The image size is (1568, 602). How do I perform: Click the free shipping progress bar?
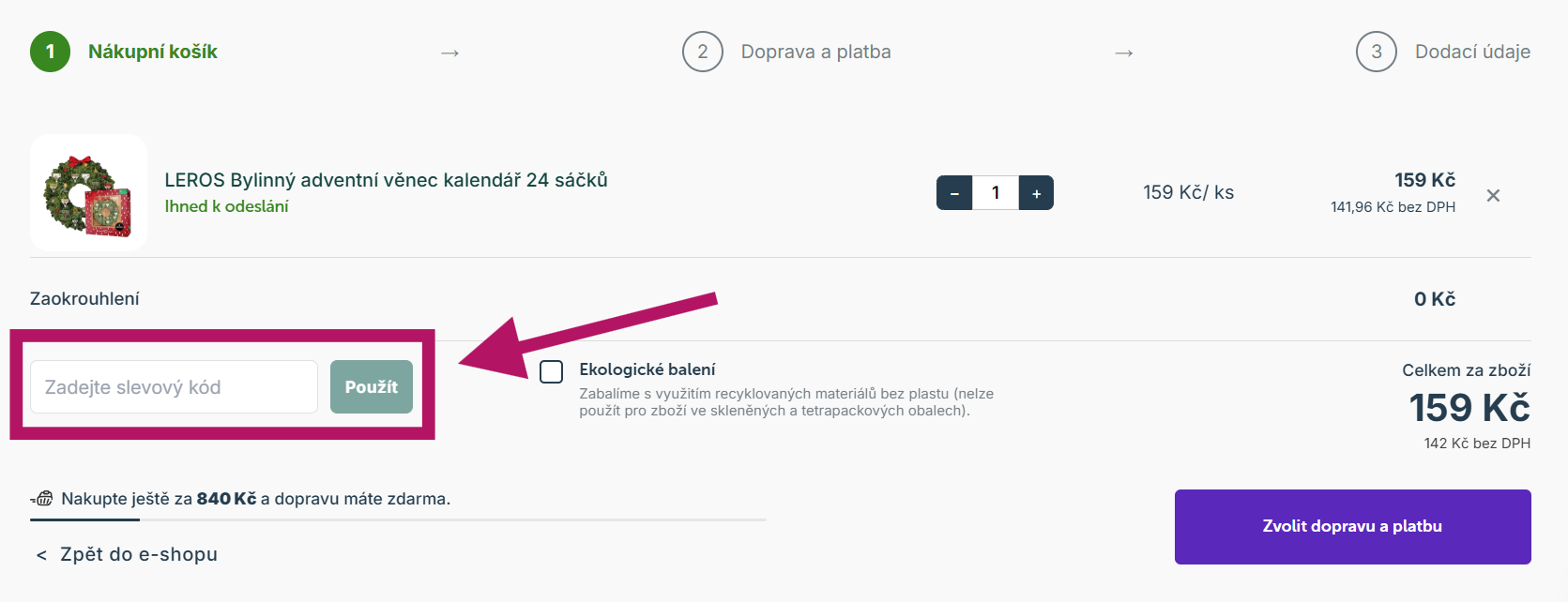(398, 519)
